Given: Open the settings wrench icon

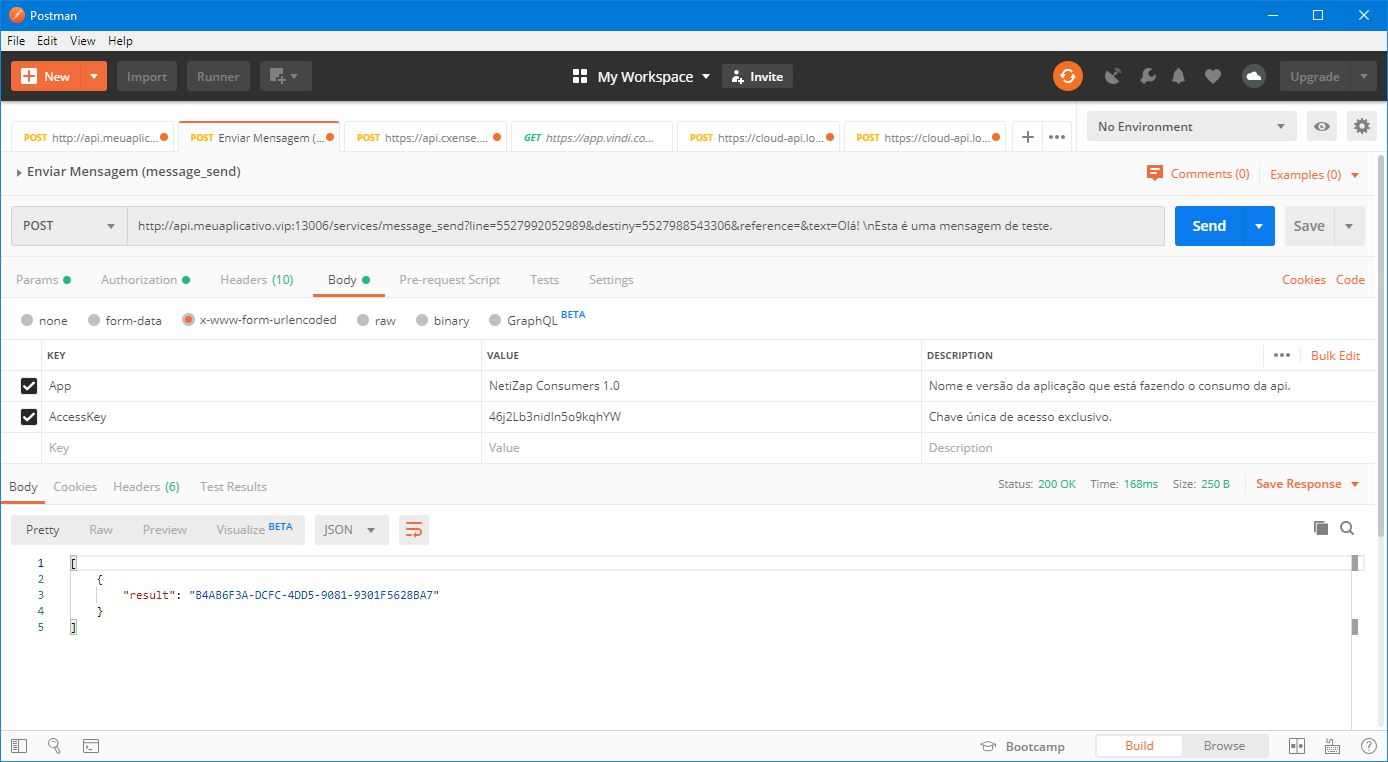Looking at the screenshot, I should (x=1147, y=76).
